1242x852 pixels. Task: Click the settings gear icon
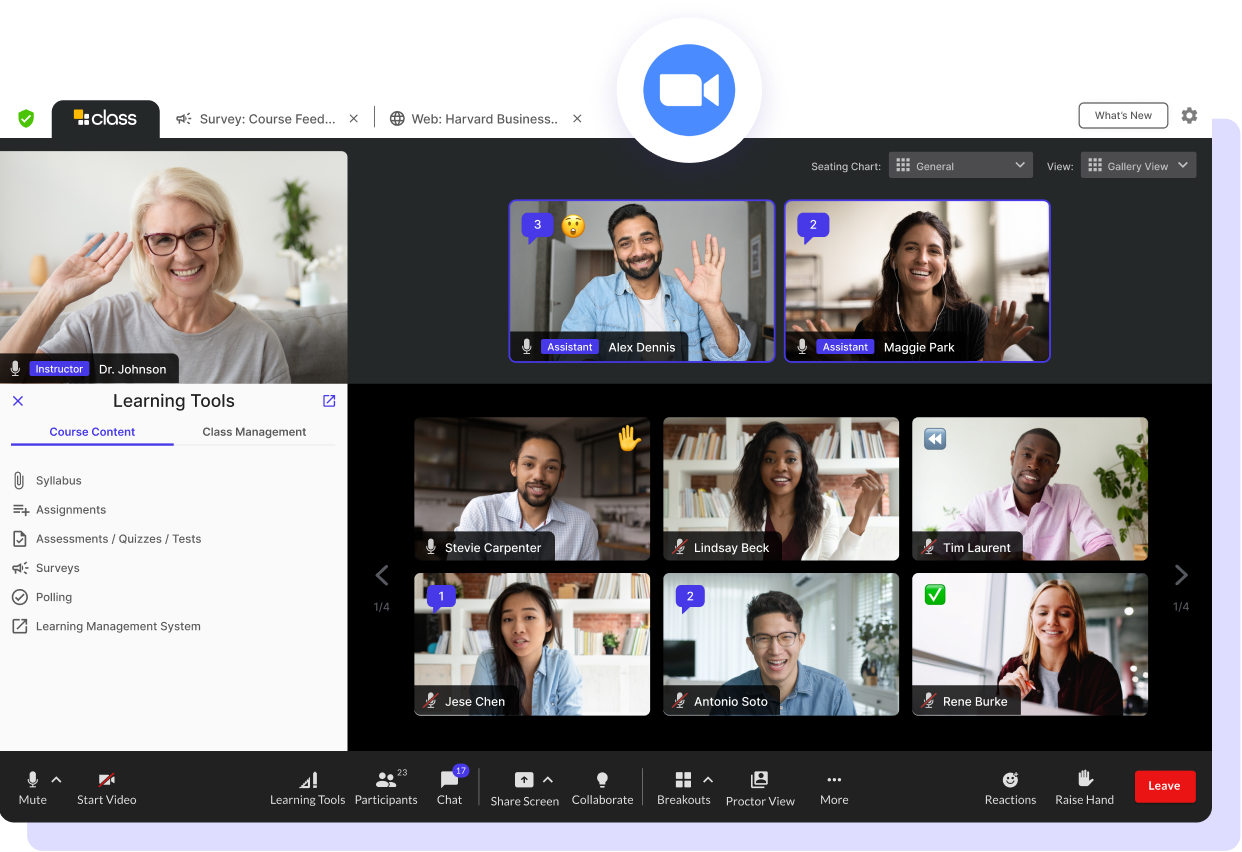(x=1189, y=116)
